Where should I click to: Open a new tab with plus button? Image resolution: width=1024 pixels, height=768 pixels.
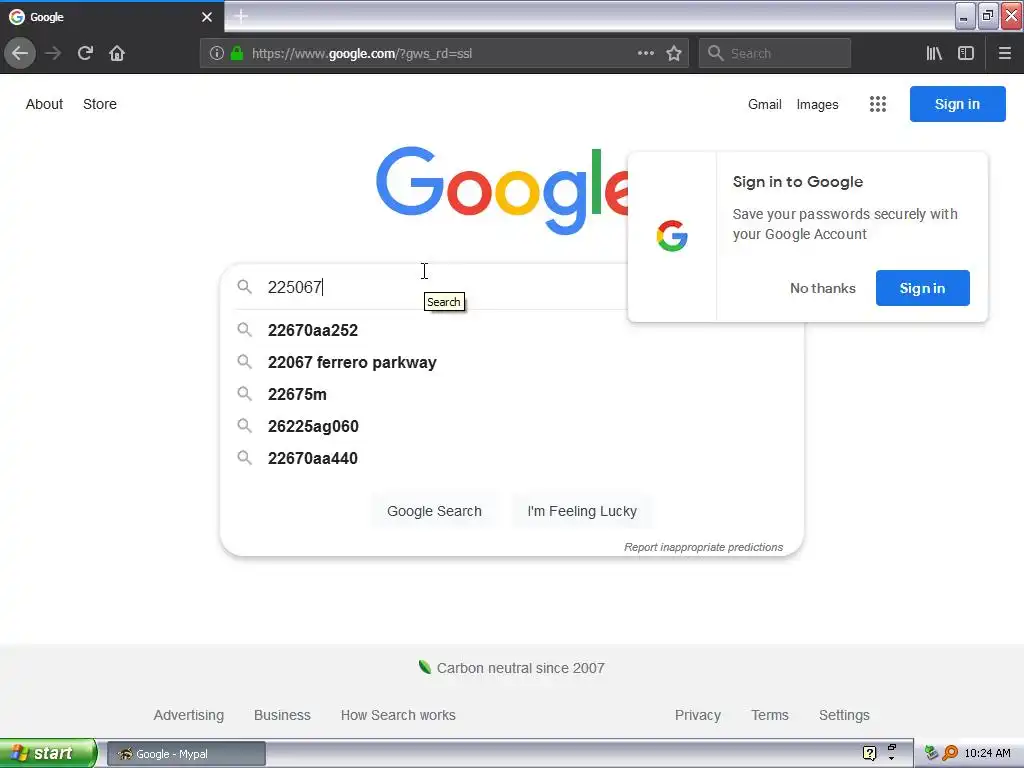pyautogui.click(x=240, y=16)
